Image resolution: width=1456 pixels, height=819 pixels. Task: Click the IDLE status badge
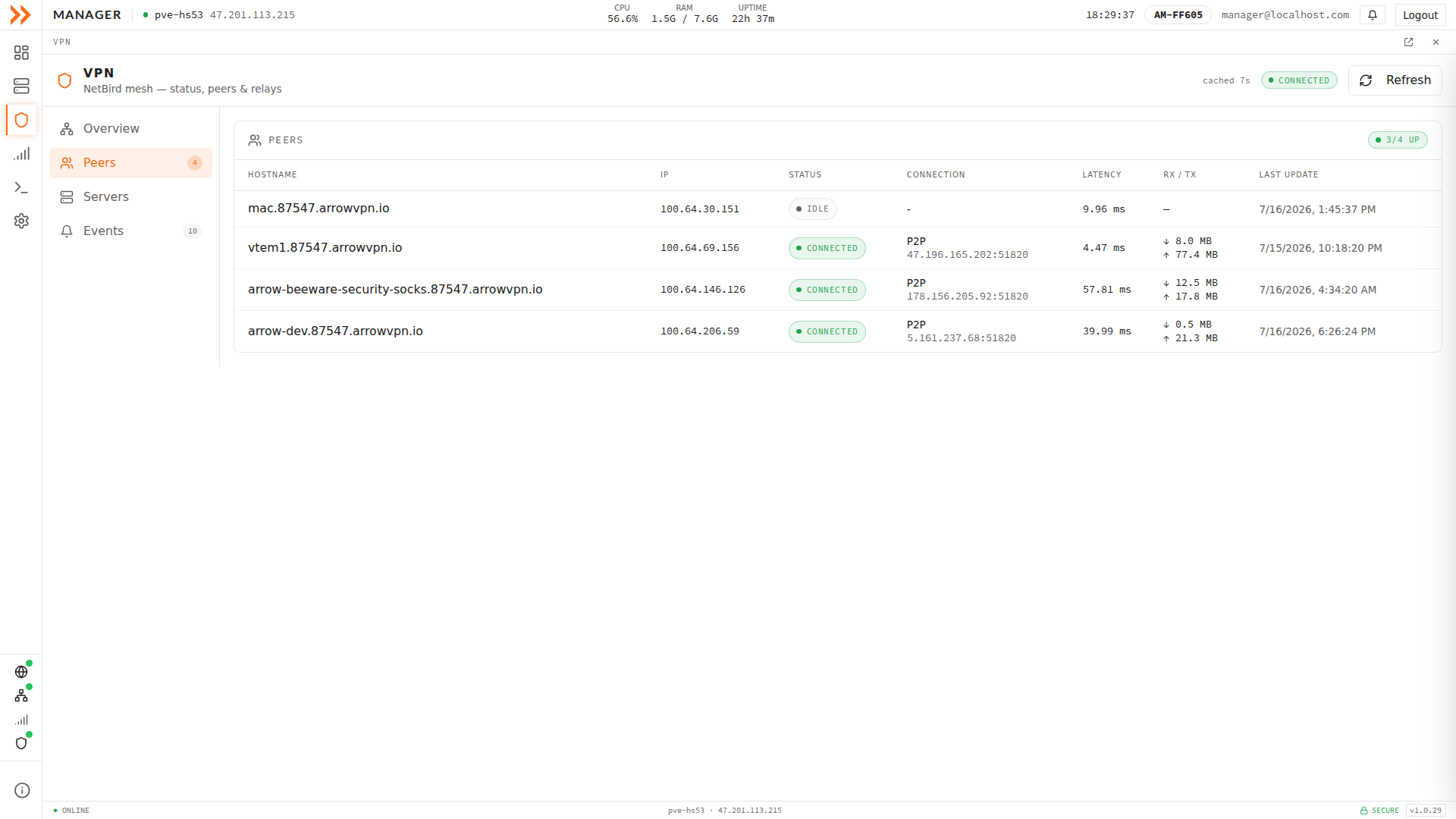[x=812, y=209]
